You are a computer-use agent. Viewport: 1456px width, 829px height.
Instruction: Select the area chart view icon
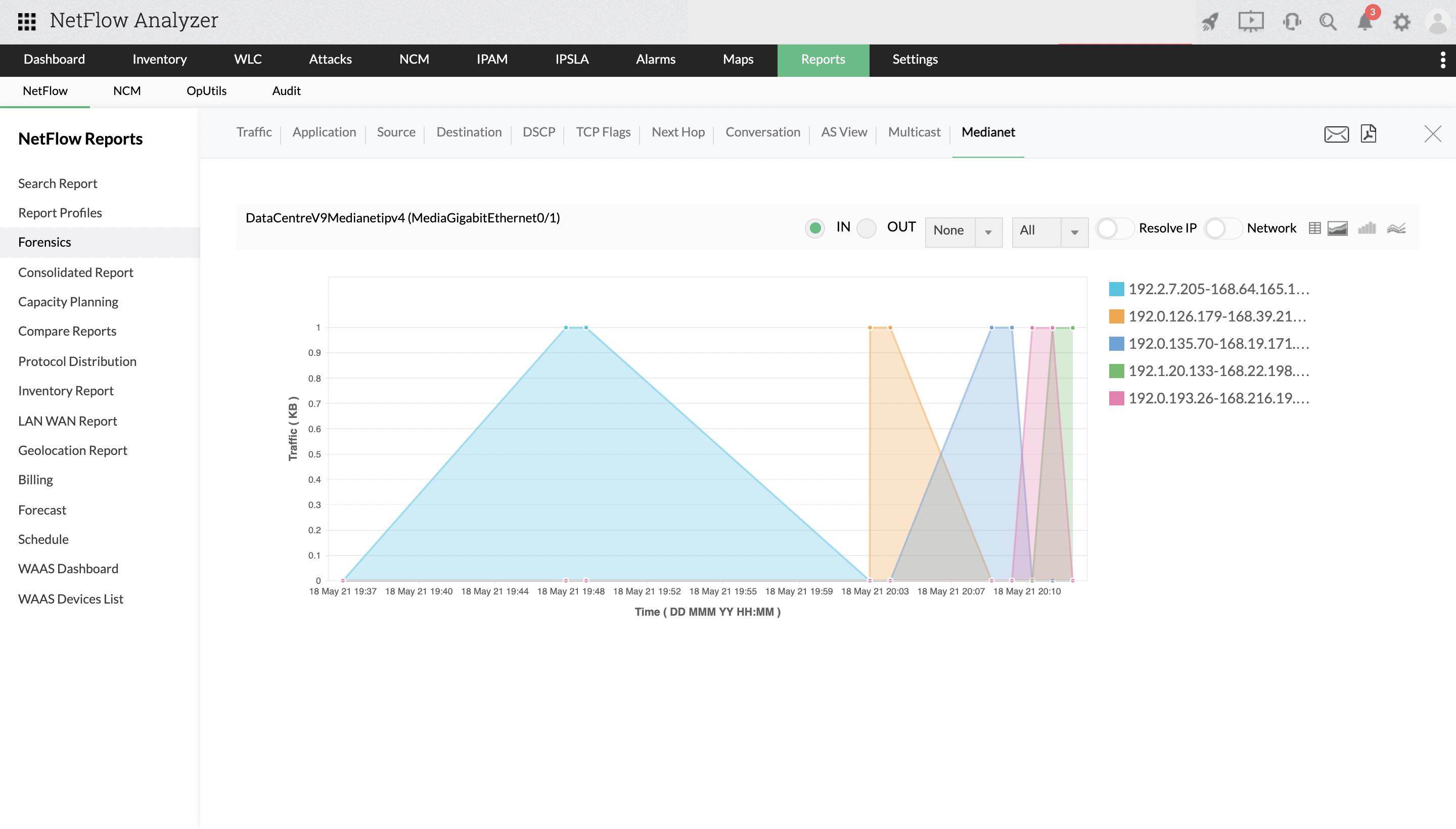[1338, 228]
